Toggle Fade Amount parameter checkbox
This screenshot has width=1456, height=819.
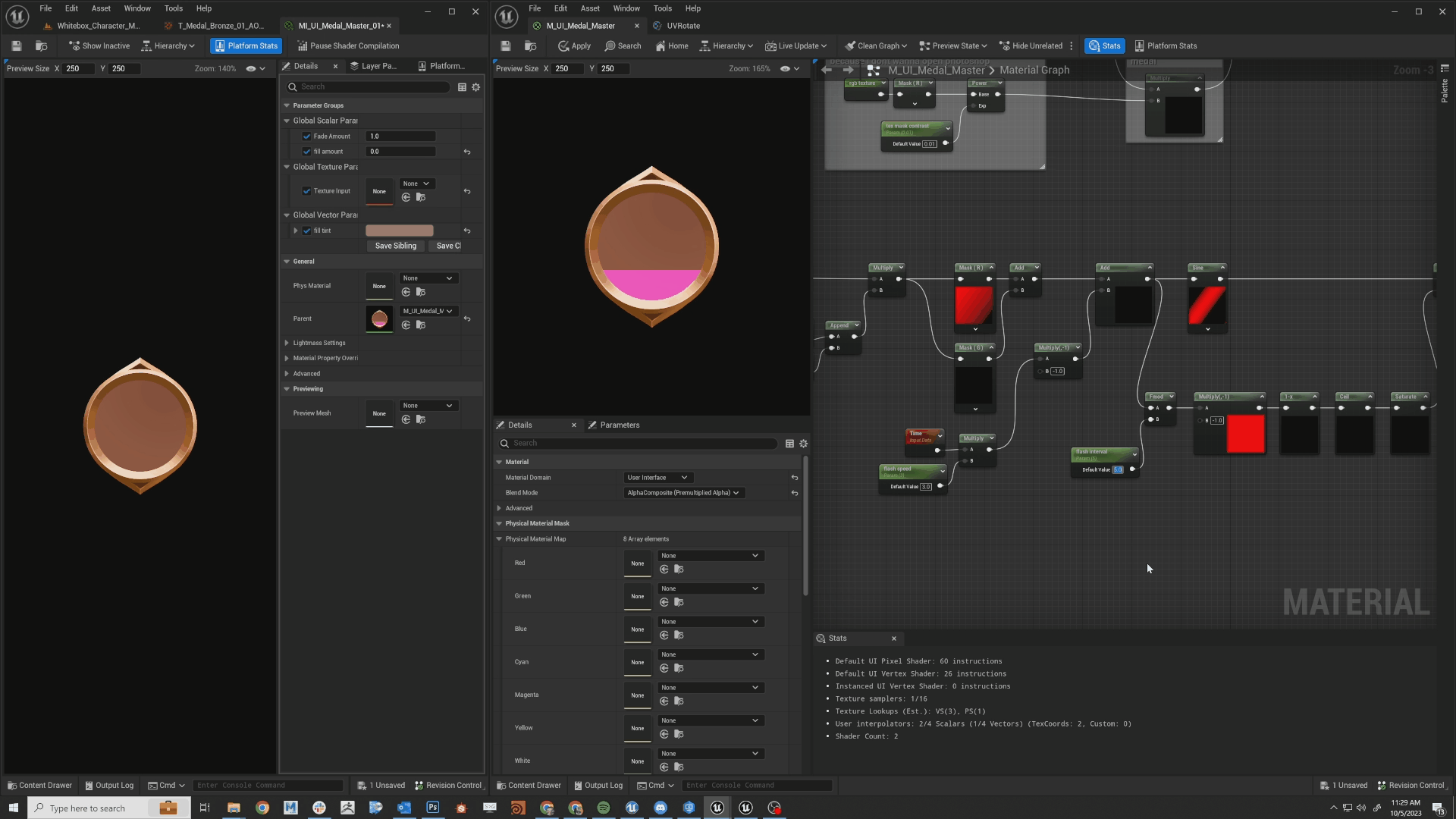[307, 136]
